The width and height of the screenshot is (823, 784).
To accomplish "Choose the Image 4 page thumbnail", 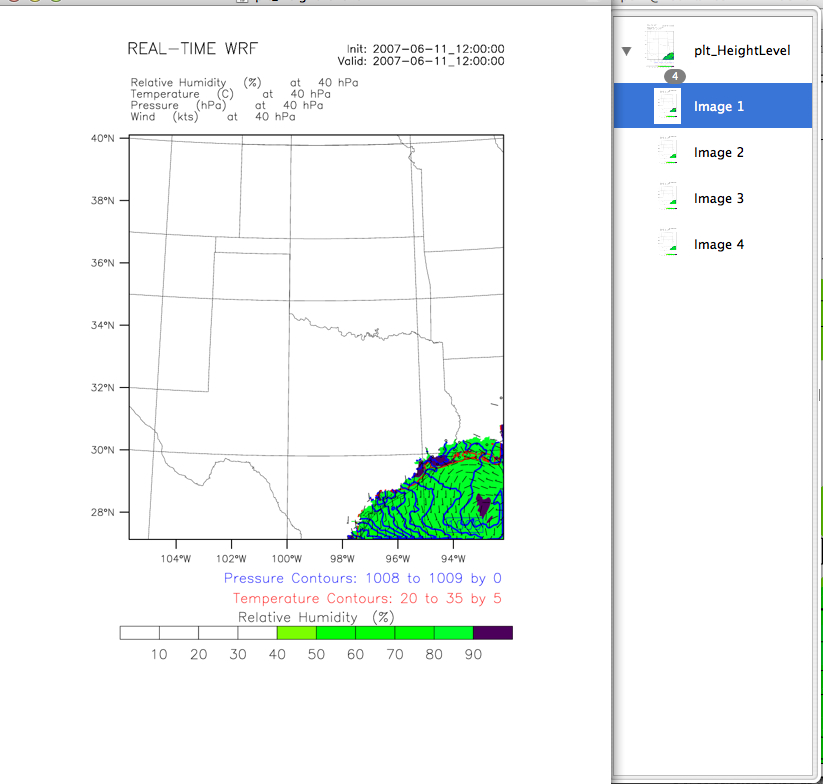I will click(667, 244).
